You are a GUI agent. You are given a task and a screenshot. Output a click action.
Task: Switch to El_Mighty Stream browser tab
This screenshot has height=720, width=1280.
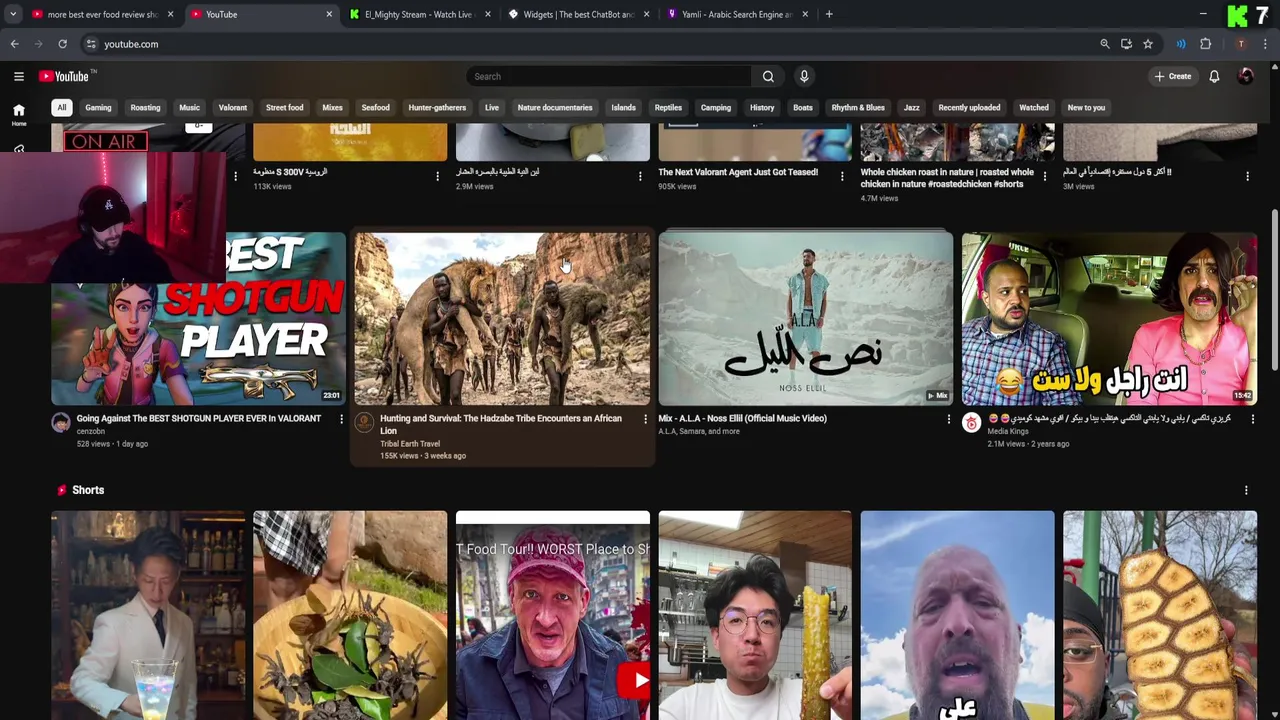(x=419, y=14)
